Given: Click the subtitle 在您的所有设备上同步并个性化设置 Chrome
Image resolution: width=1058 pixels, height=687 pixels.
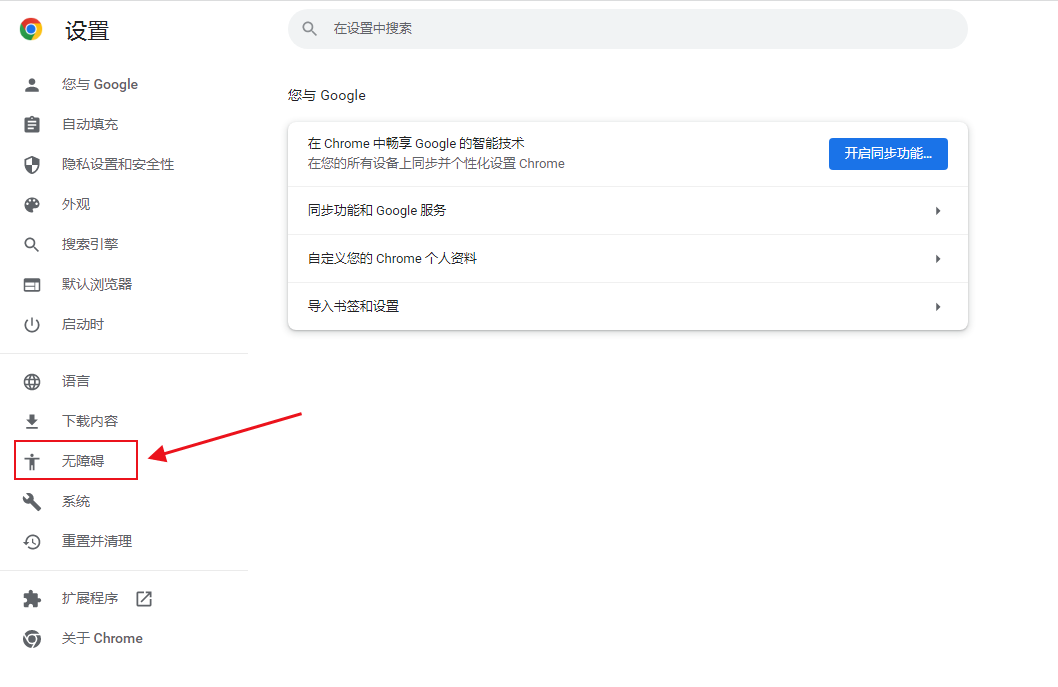Looking at the screenshot, I should click(436, 163).
